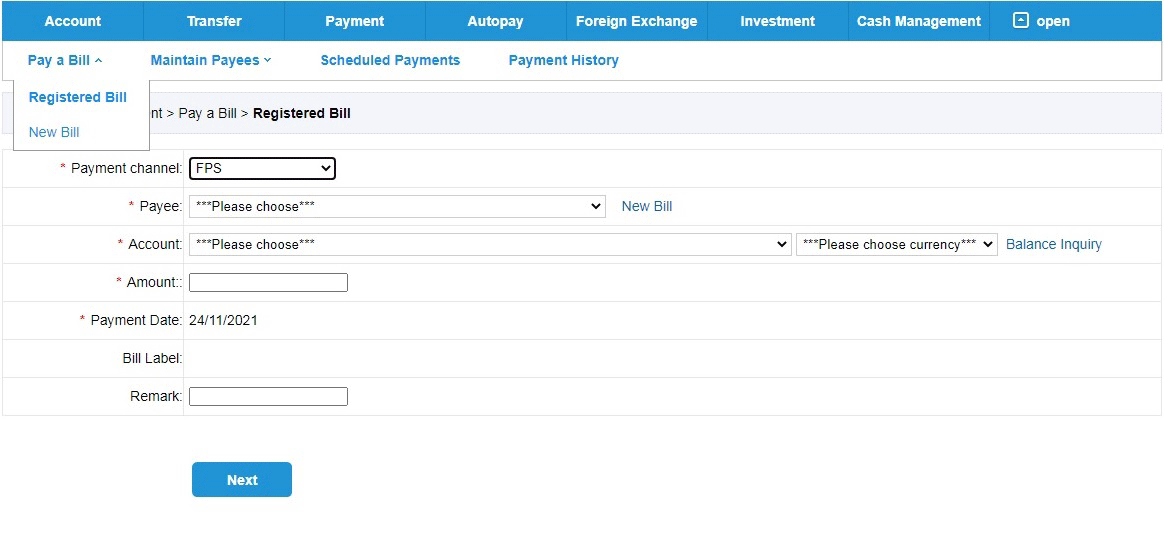The height and width of the screenshot is (560, 1164).
Task: Click the Next button
Action: [242, 480]
